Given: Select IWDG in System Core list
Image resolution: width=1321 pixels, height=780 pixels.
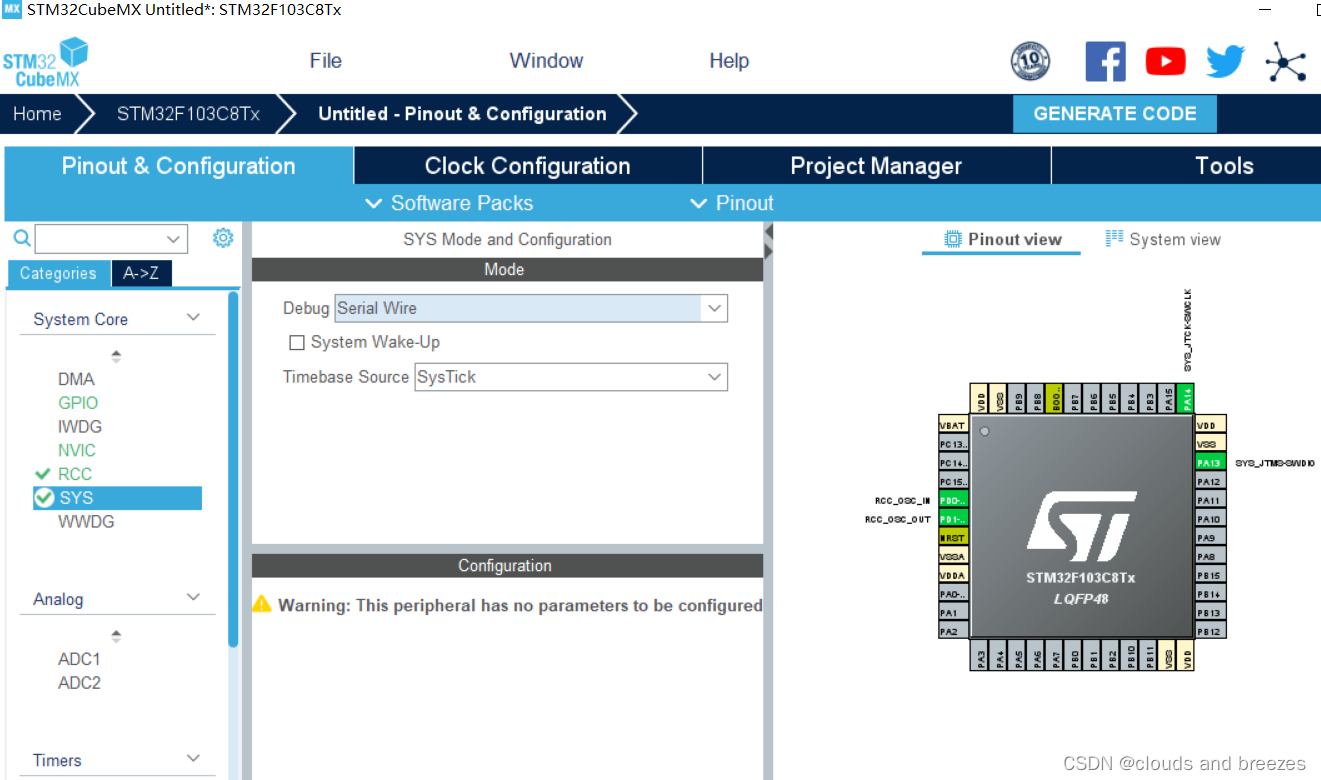Looking at the screenshot, I should click(x=80, y=426).
